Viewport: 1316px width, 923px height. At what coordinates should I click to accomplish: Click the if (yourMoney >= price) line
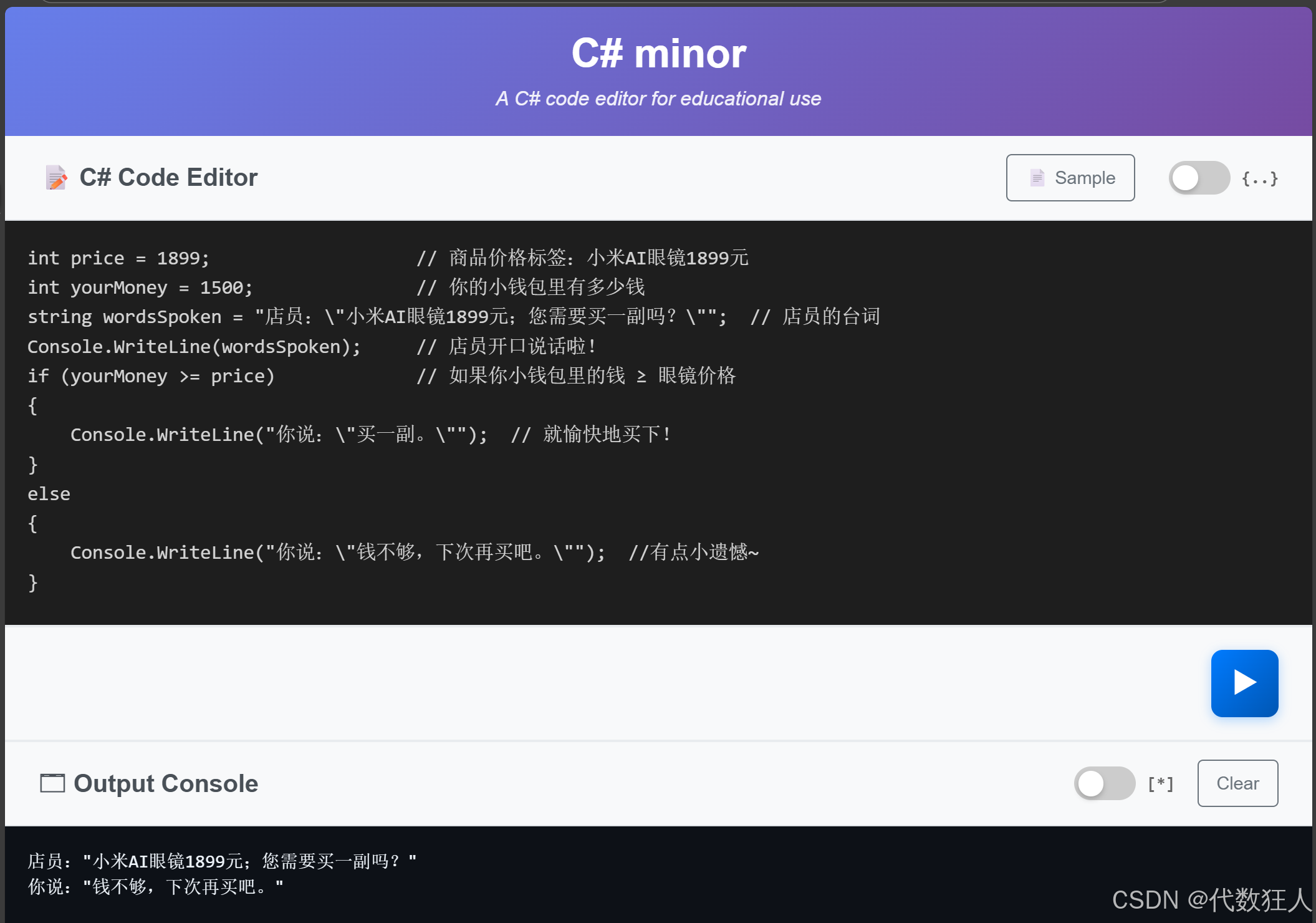coord(151,375)
